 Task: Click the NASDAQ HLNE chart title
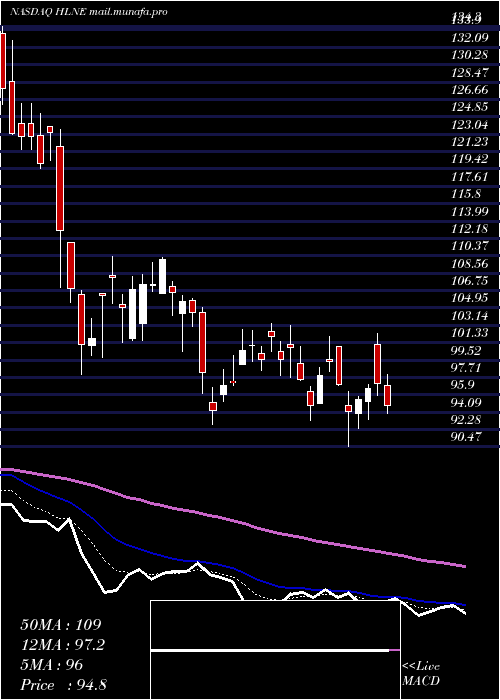coord(89,12)
